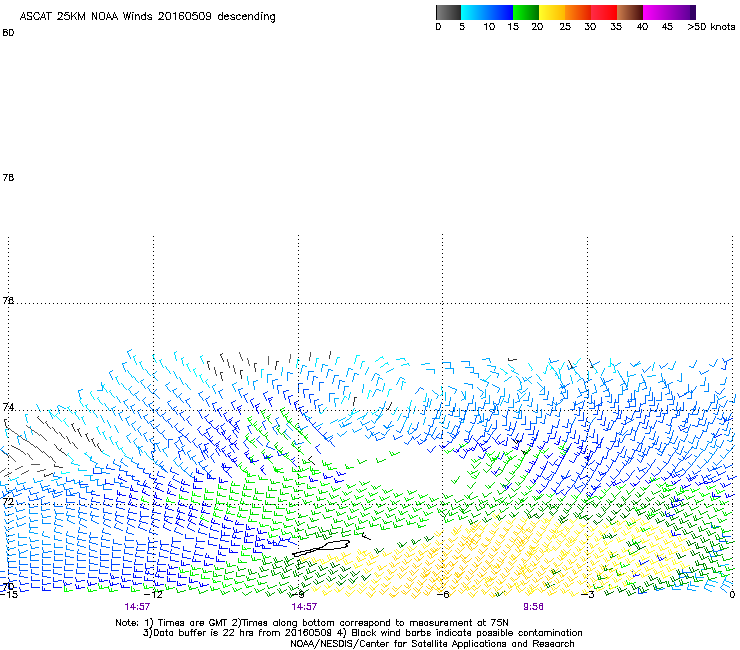Screen dimensions: 740x650
Task: Click the '10' value under the color bar
Action: pyautogui.click(x=489, y=27)
